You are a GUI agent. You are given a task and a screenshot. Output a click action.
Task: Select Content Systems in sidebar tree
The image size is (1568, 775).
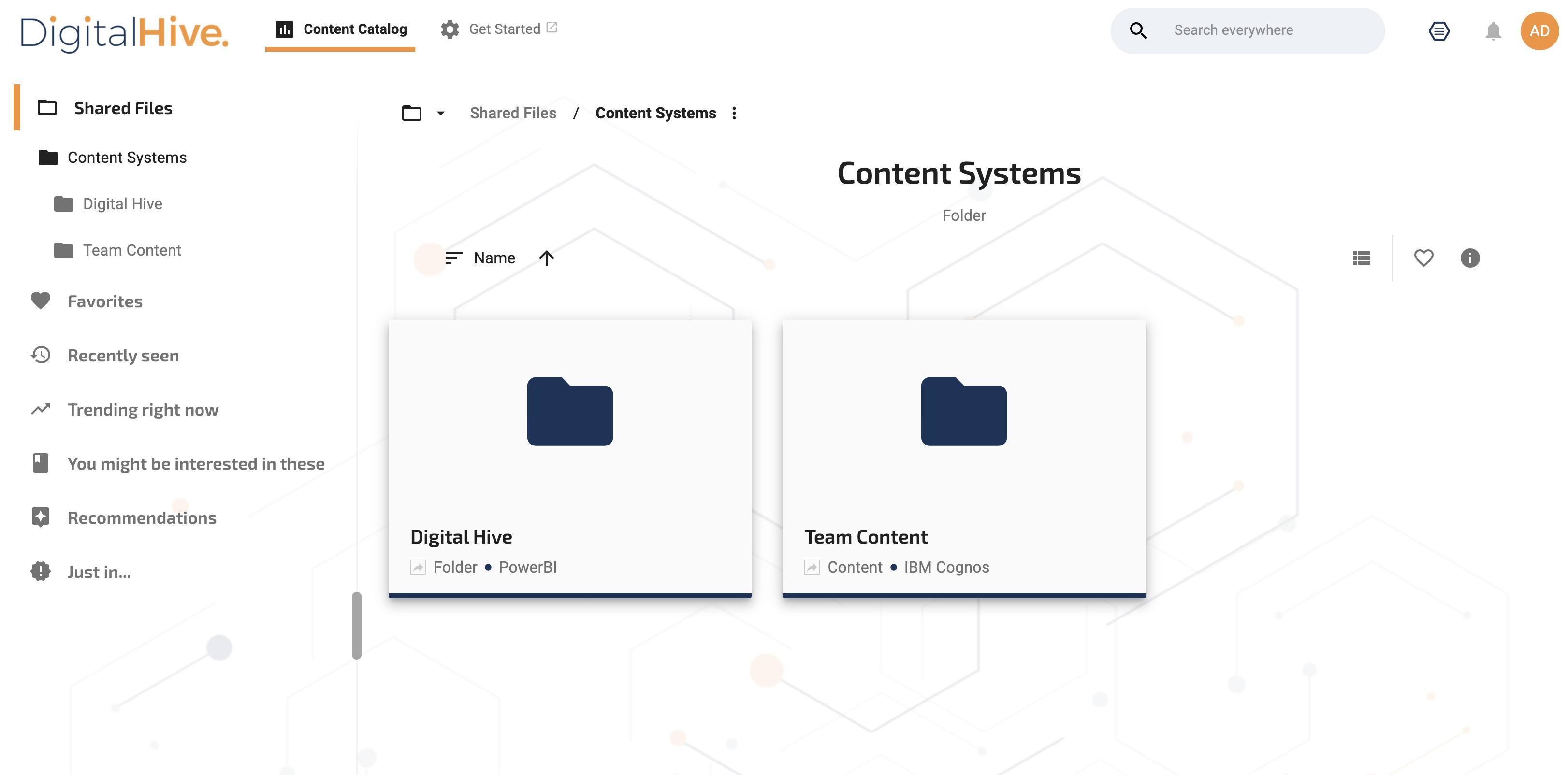pos(127,158)
